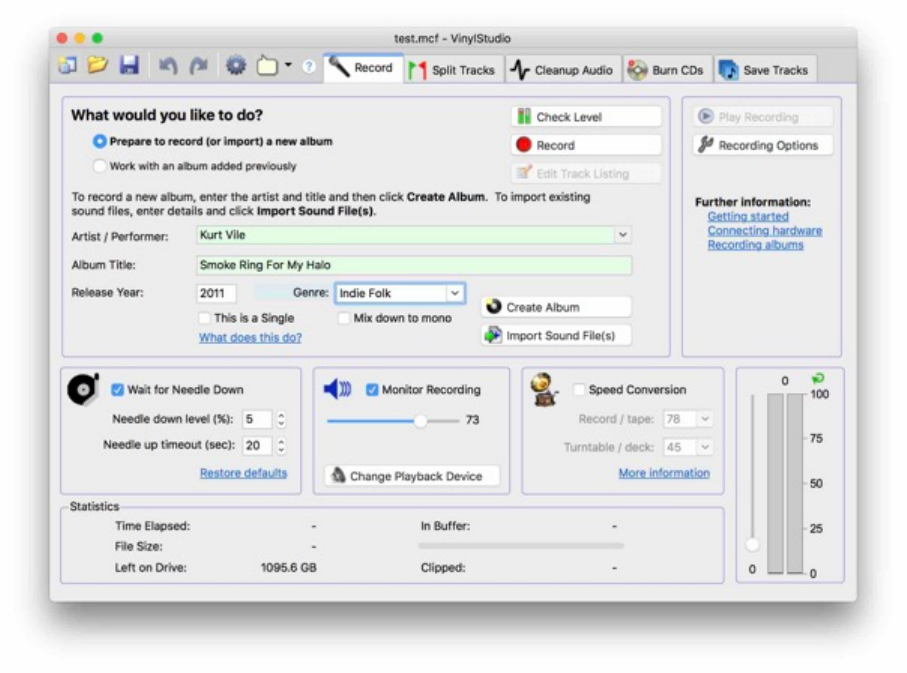The height and width of the screenshot is (673, 907).
Task: Open Getting started link
Action: point(748,216)
